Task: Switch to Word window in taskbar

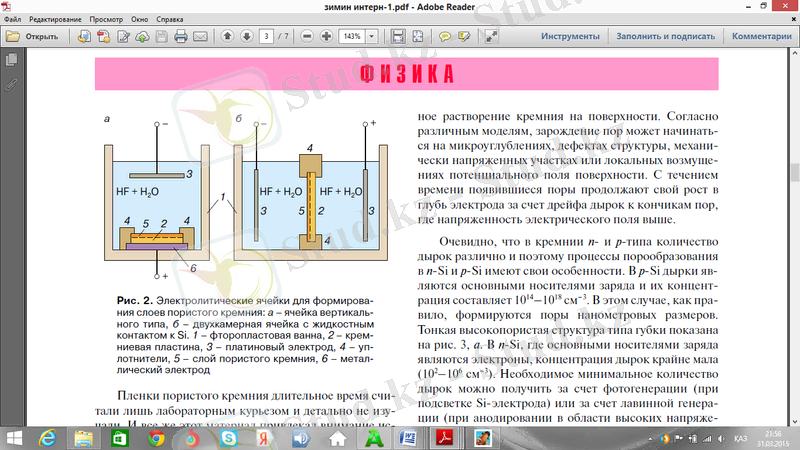Action: pyautogui.click(x=408, y=438)
